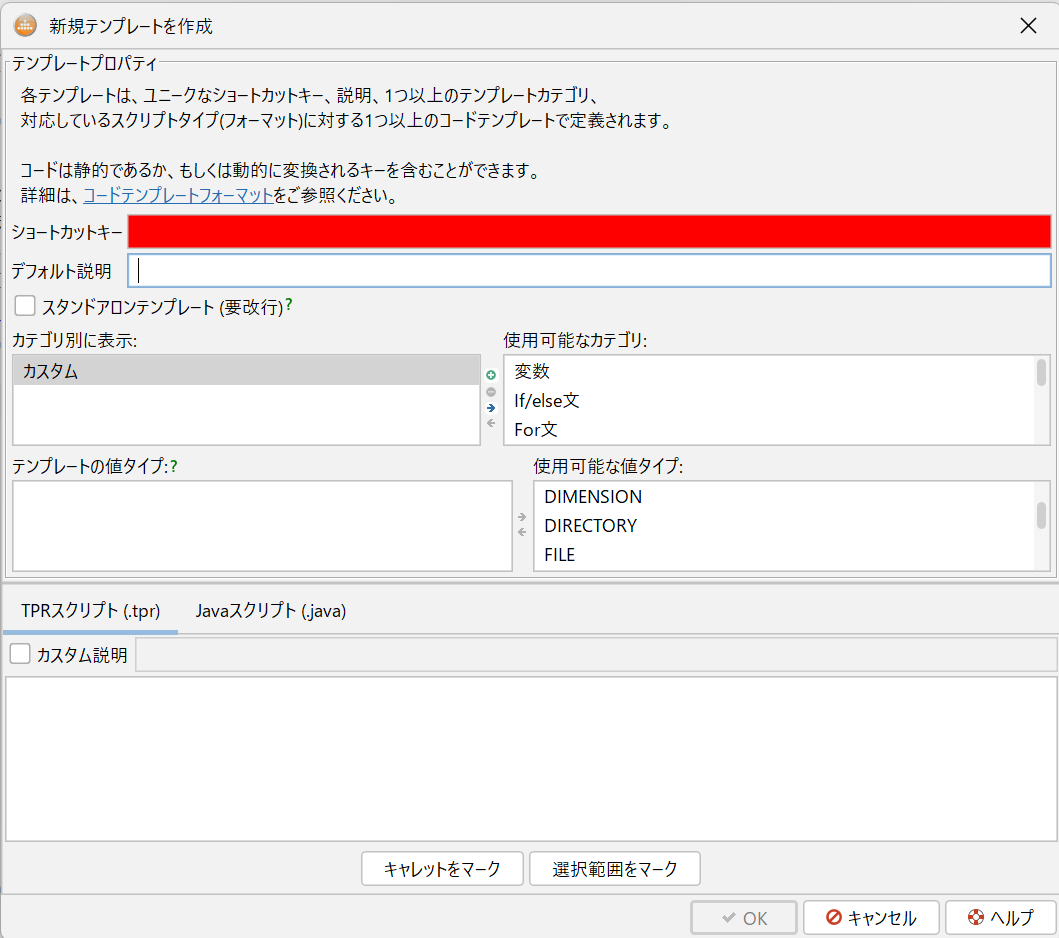Click the キャレットをマーク button
Image resolution: width=1059 pixels, height=938 pixels.
click(442, 868)
